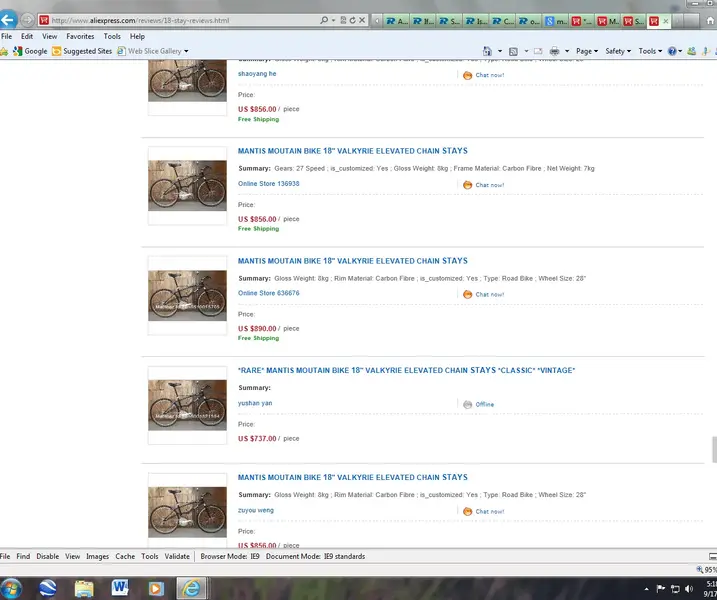Click the Refresh icon in the address bar
Viewport: 717px width, 600px height.
coord(350,20)
